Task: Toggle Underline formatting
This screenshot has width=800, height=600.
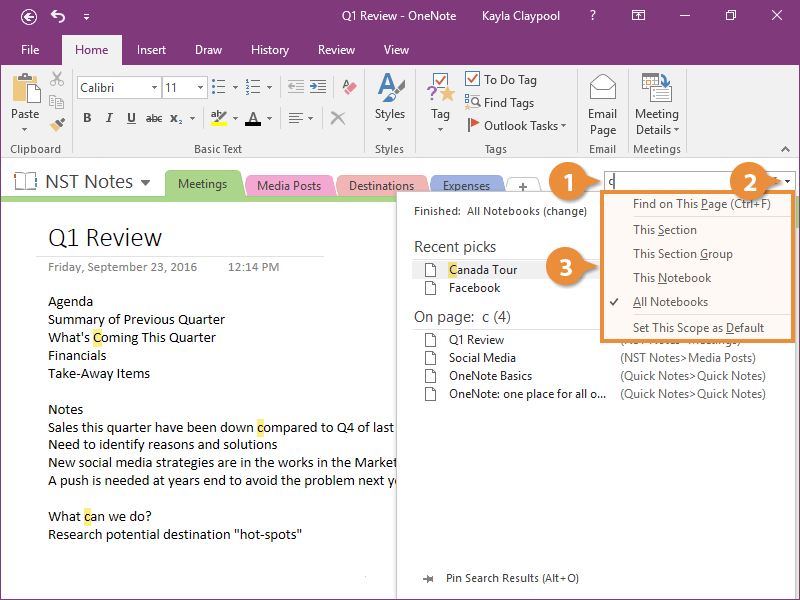Action: click(131, 118)
